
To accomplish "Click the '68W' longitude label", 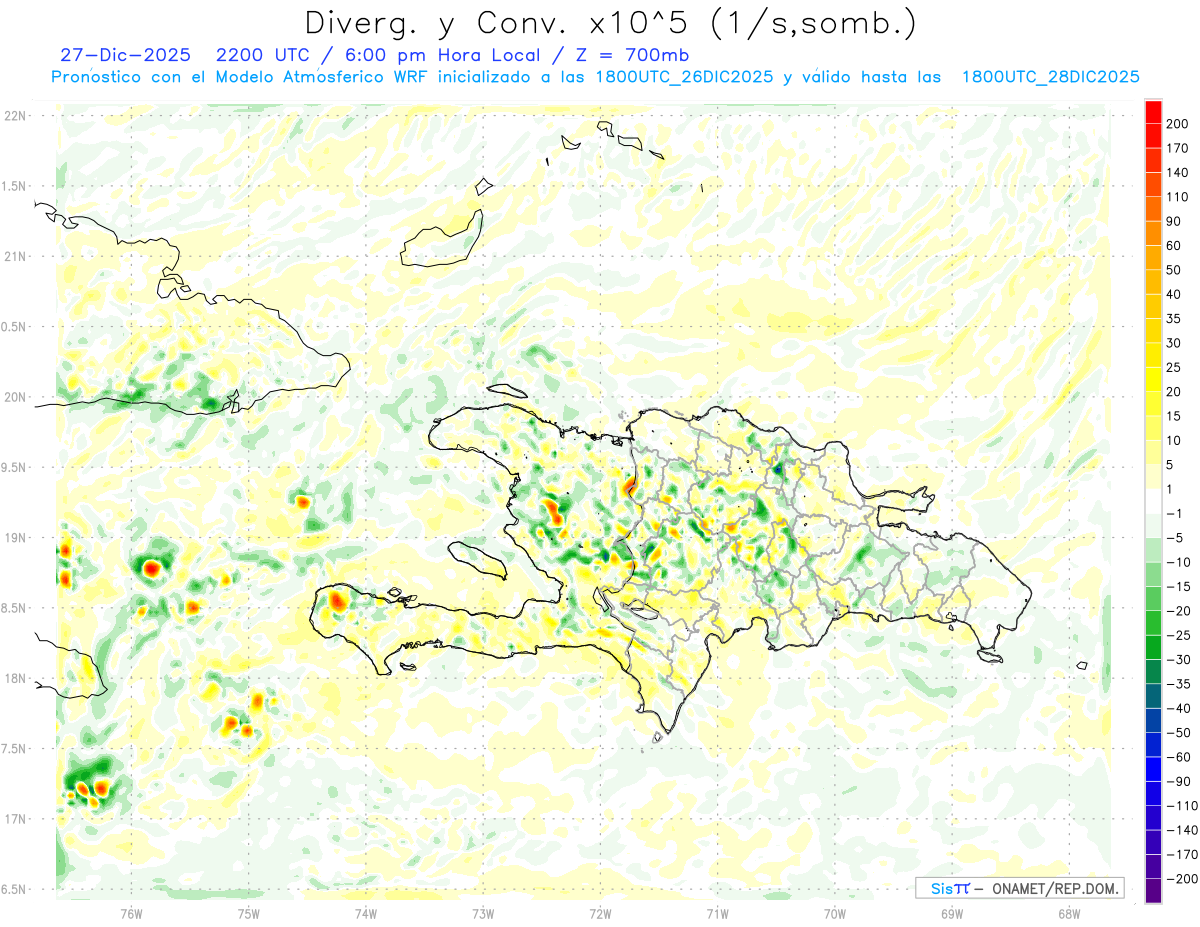I will click(x=1069, y=914).
